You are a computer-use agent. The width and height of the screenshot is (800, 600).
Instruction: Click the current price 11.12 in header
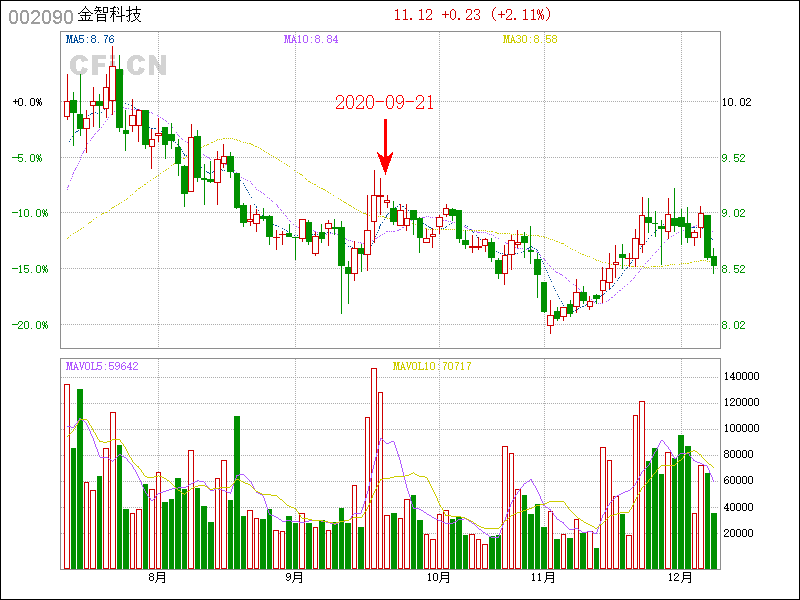[413, 15]
